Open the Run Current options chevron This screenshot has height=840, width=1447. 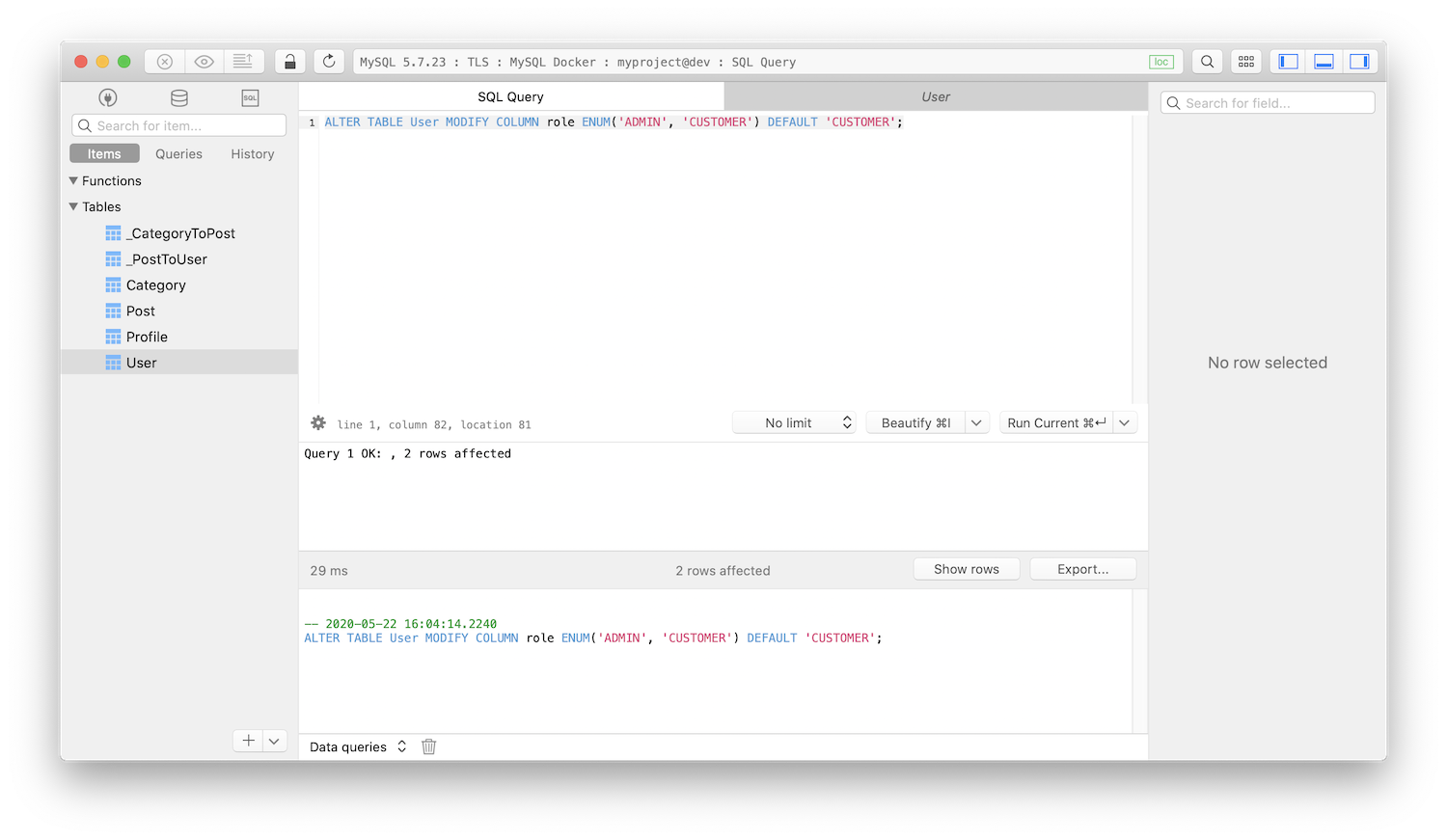pos(1124,422)
